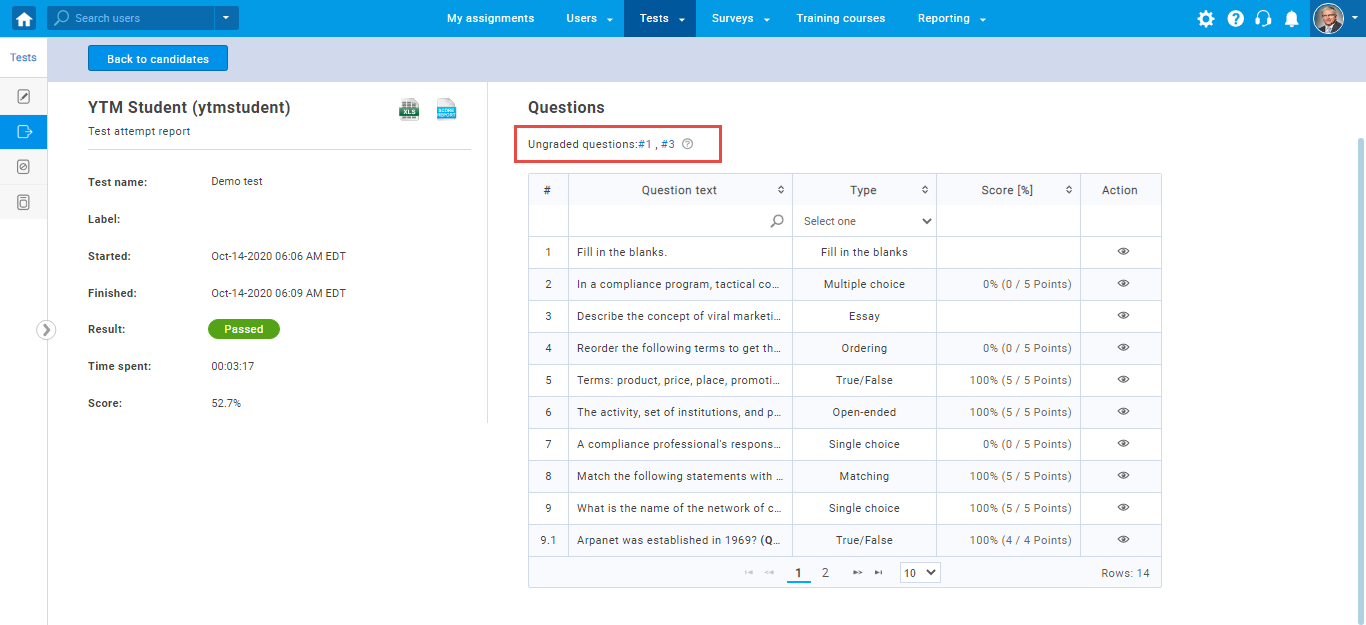Open the notifications bell
1366x625 pixels.
pyautogui.click(x=1292, y=18)
